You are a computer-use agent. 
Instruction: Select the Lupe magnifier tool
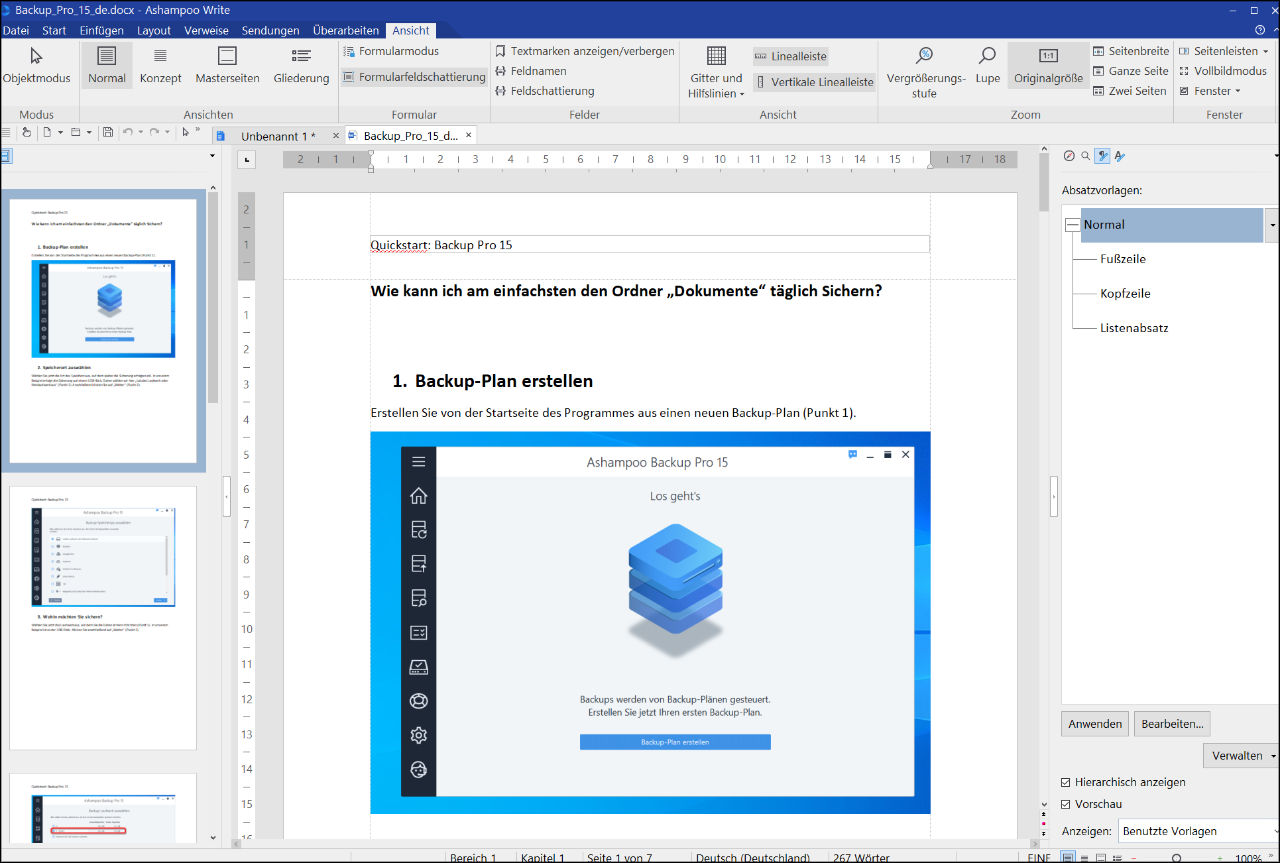click(x=988, y=66)
